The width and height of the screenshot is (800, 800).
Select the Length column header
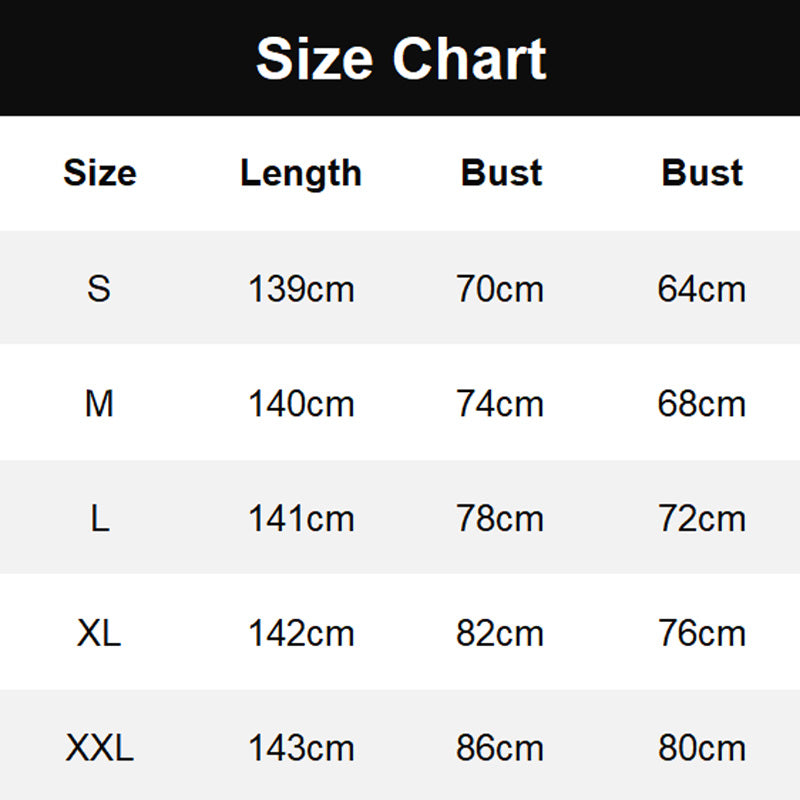pos(300,173)
